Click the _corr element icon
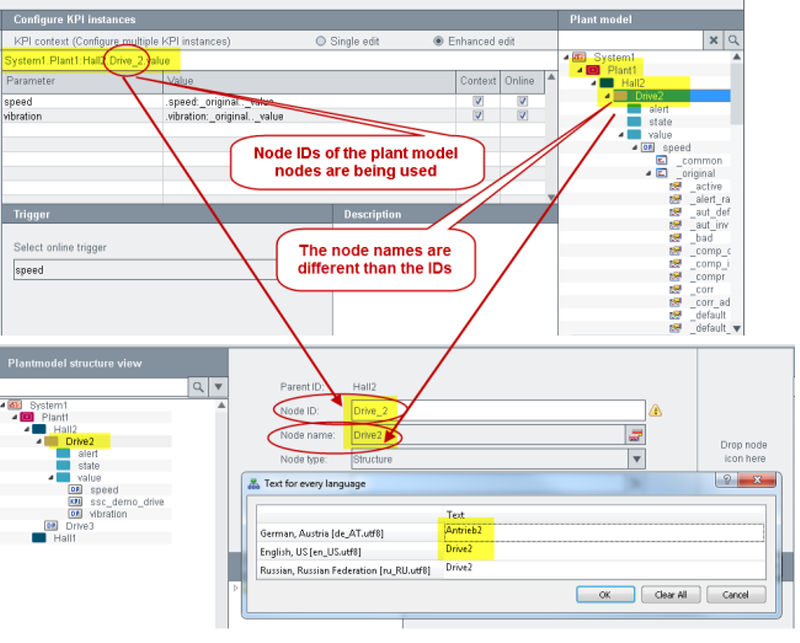 tap(676, 289)
